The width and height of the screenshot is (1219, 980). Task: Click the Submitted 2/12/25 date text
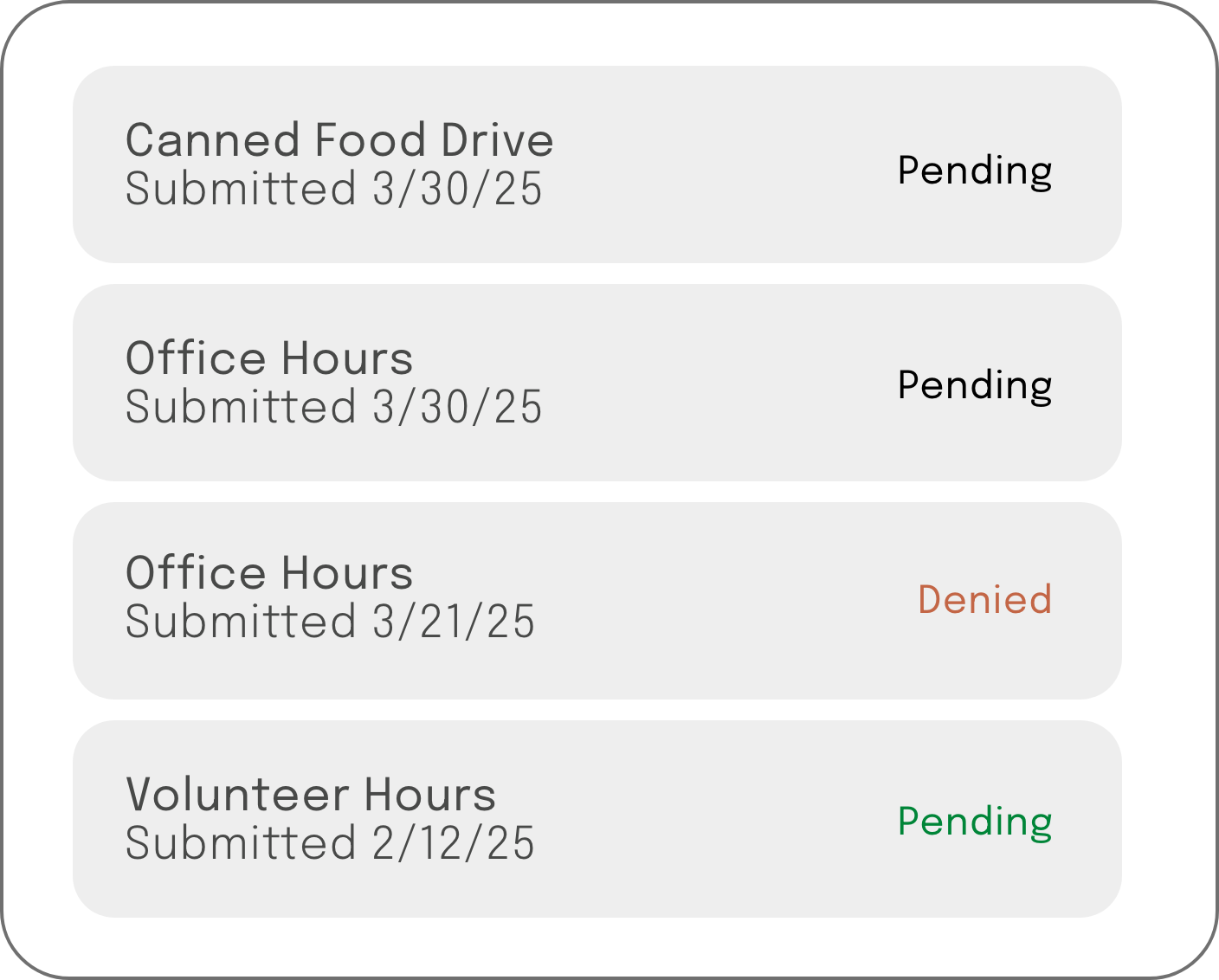point(330,843)
